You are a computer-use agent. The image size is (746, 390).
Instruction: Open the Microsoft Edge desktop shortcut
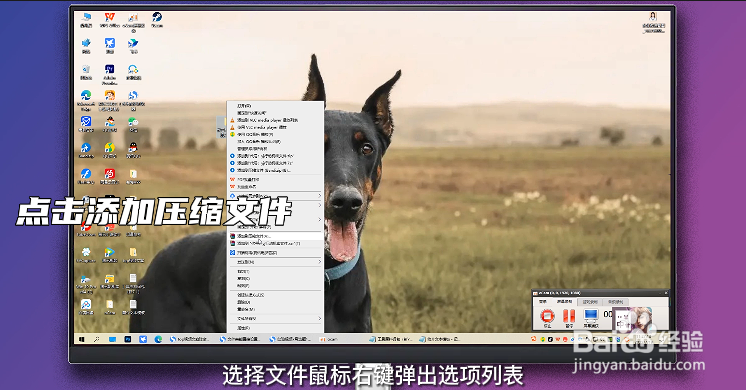point(86,99)
